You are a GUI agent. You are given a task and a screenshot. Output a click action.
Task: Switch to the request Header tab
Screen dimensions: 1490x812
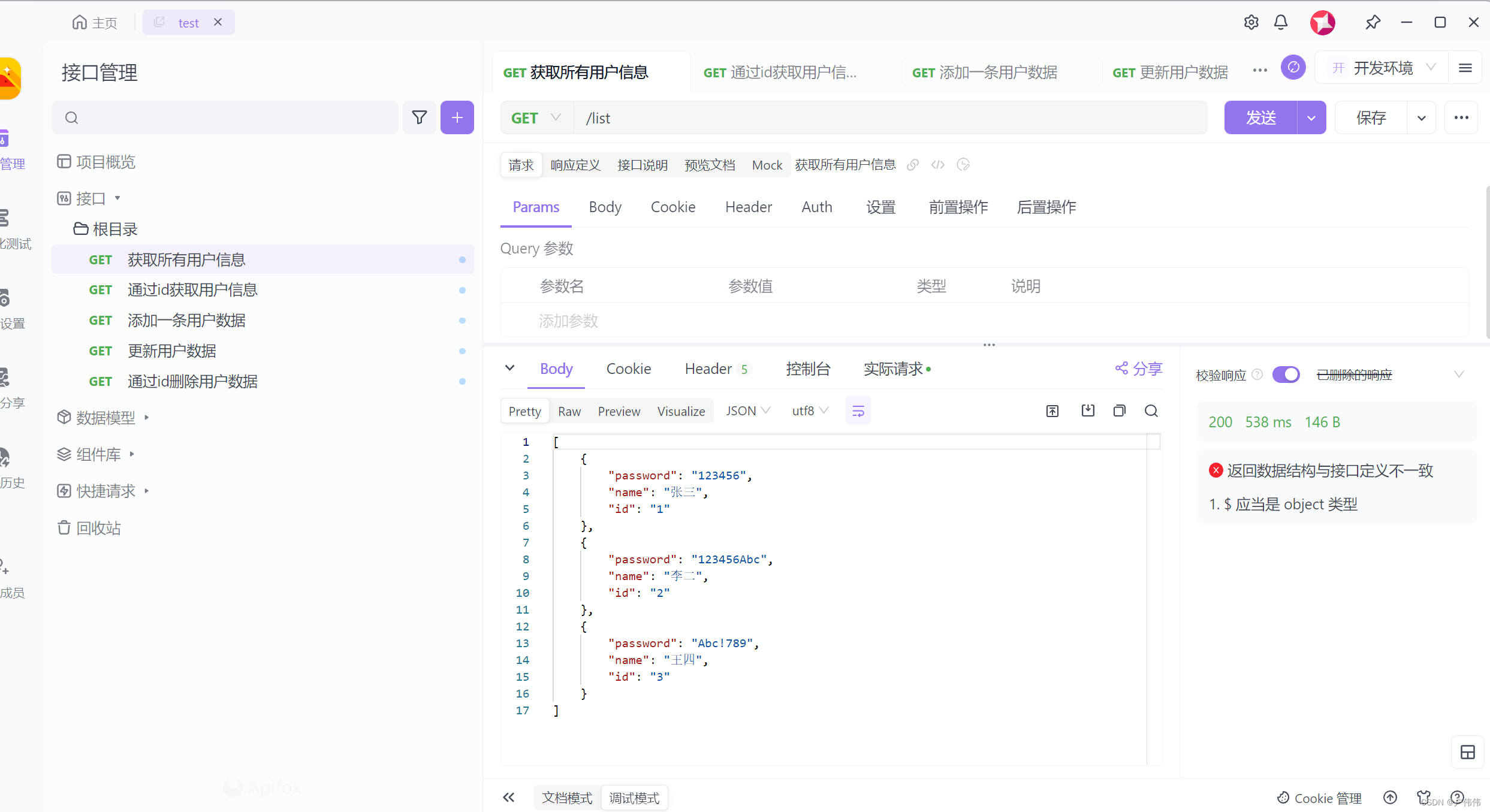[x=749, y=207]
